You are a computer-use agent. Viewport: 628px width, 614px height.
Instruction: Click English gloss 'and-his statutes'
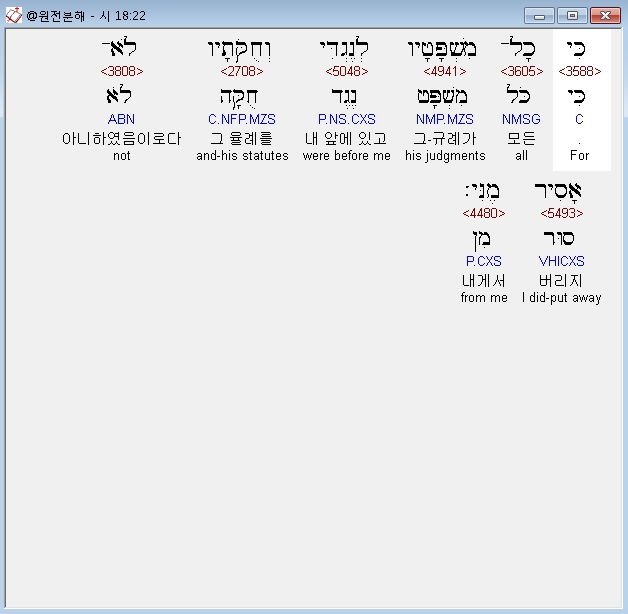click(x=242, y=156)
